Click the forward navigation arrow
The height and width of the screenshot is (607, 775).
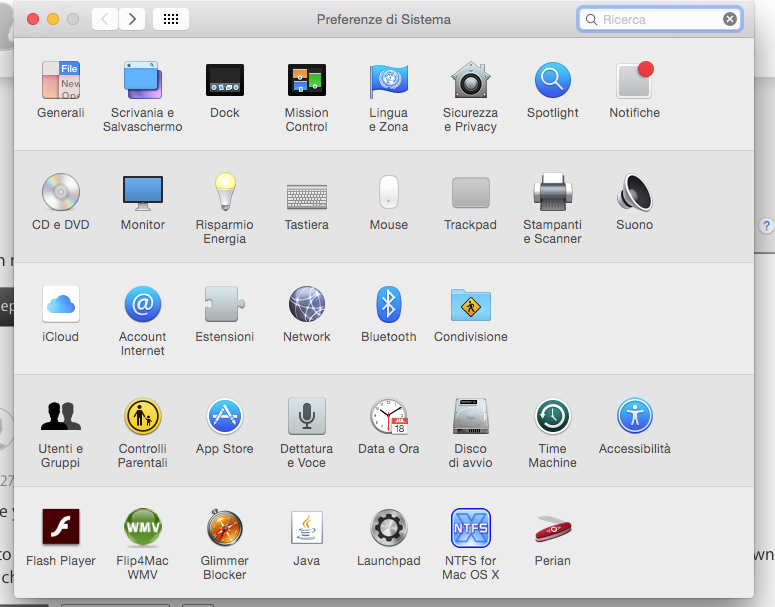click(x=132, y=19)
